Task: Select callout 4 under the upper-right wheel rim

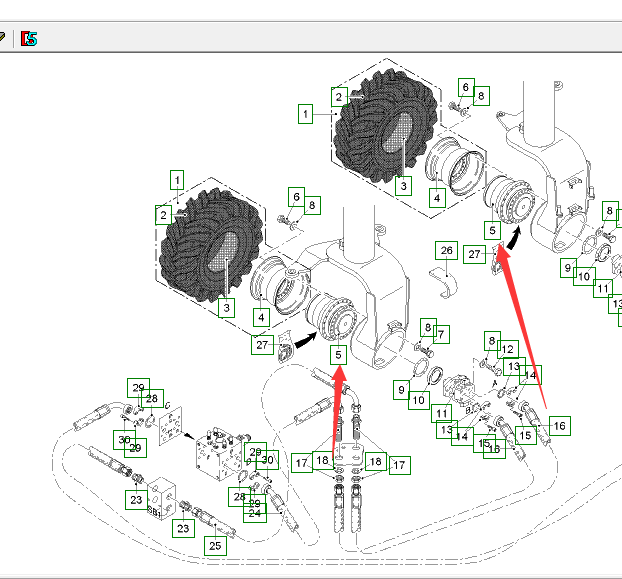Action: (437, 198)
